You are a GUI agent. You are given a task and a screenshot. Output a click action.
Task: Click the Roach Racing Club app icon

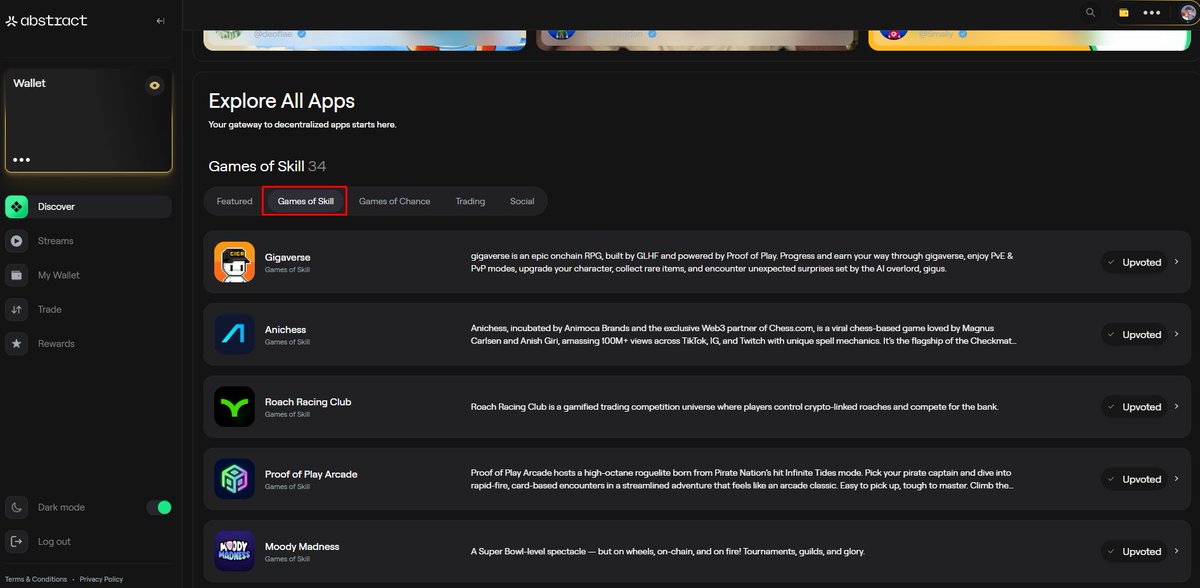tap(234, 407)
